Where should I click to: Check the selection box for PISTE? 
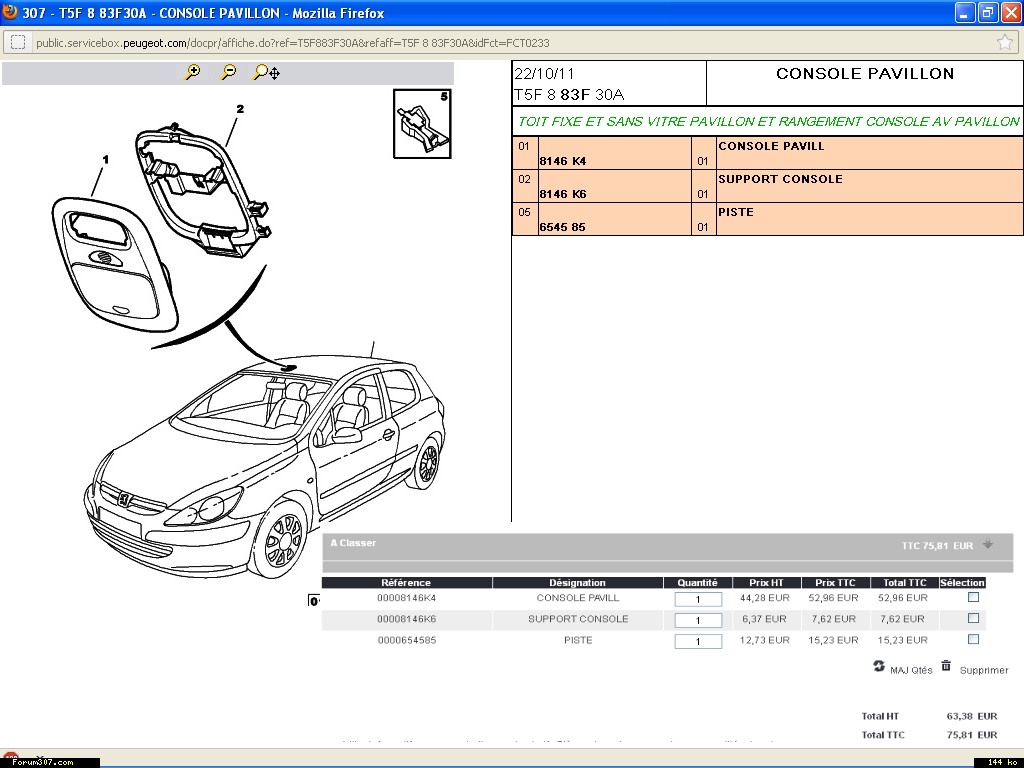coord(973,639)
